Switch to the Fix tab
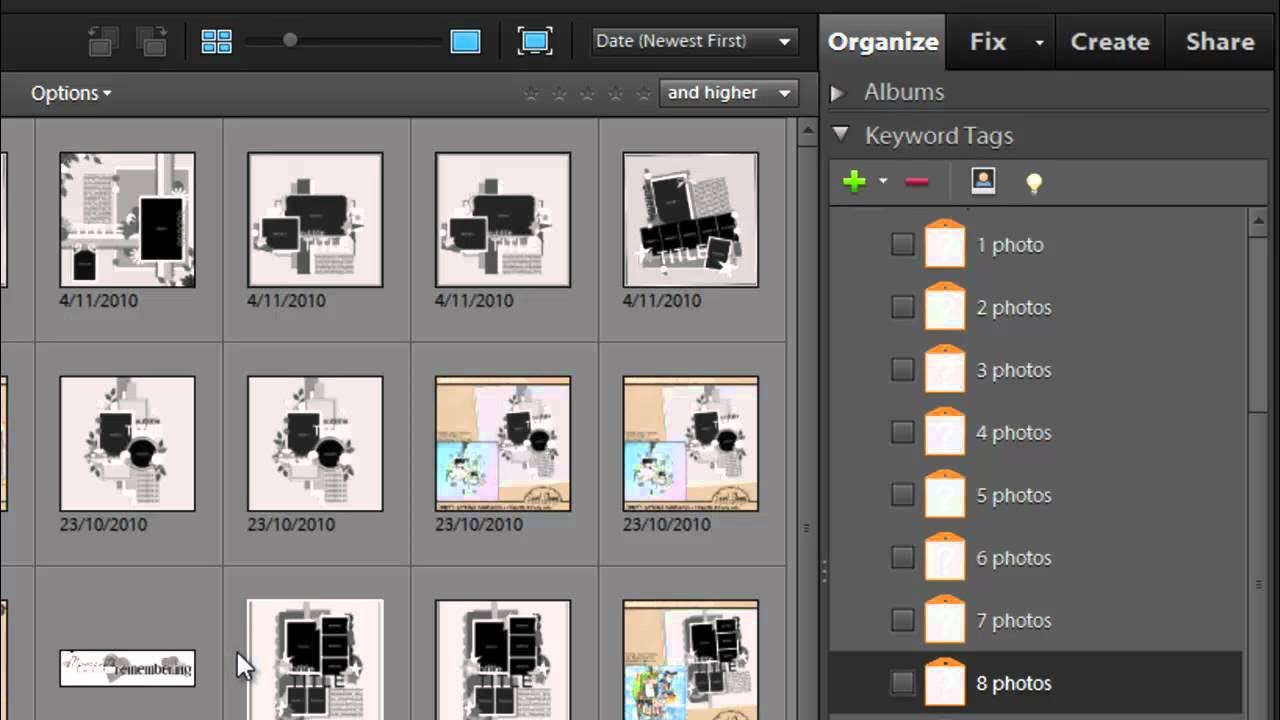Screen dimensions: 1280x720 pyautogui.click(x=988, y=41)
